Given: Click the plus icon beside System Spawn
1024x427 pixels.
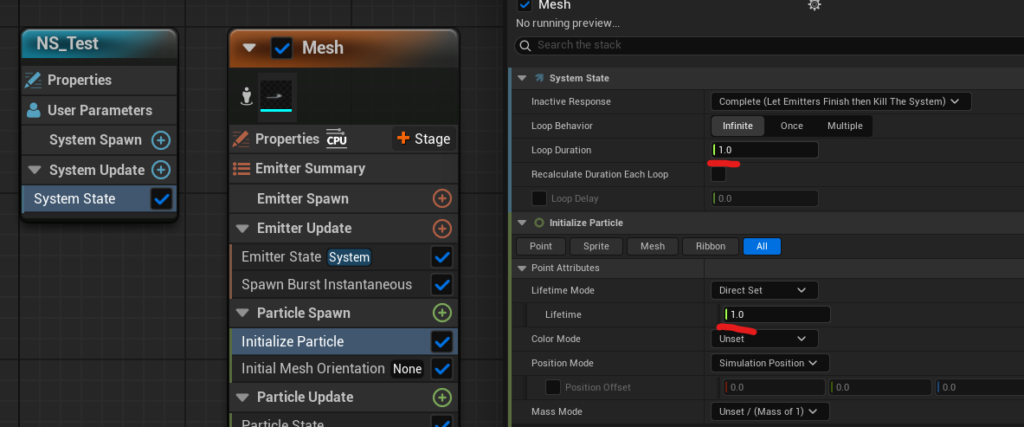Looking at the screenshot, I should point(160,140).
